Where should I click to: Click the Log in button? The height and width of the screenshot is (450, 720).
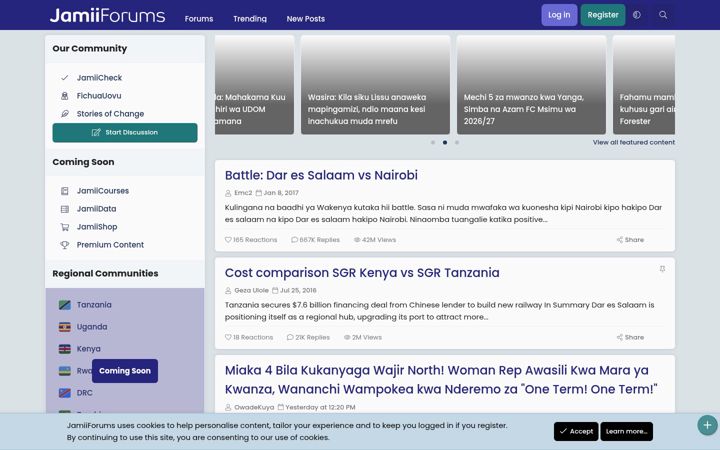coord(559,15)
